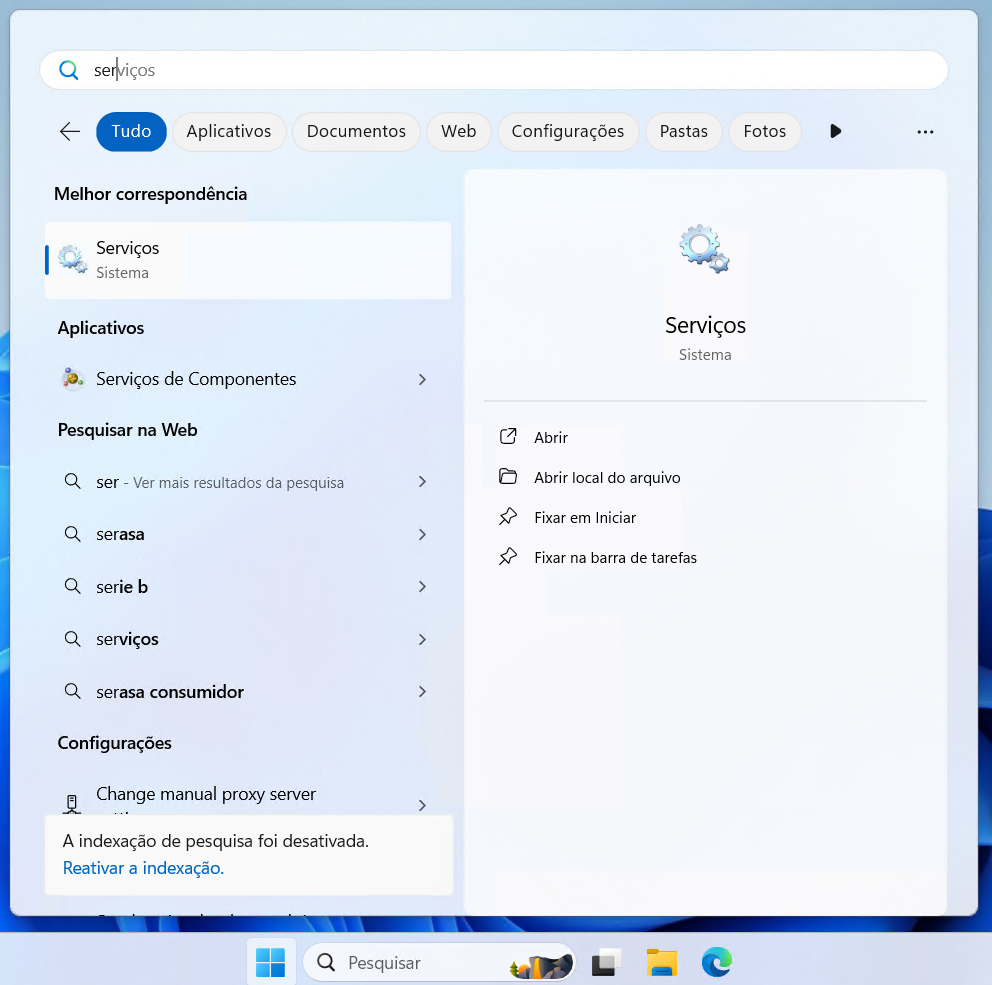Open the more options ellipsis menu
Viewport: 992px width, 985px height.
point(925,132)
